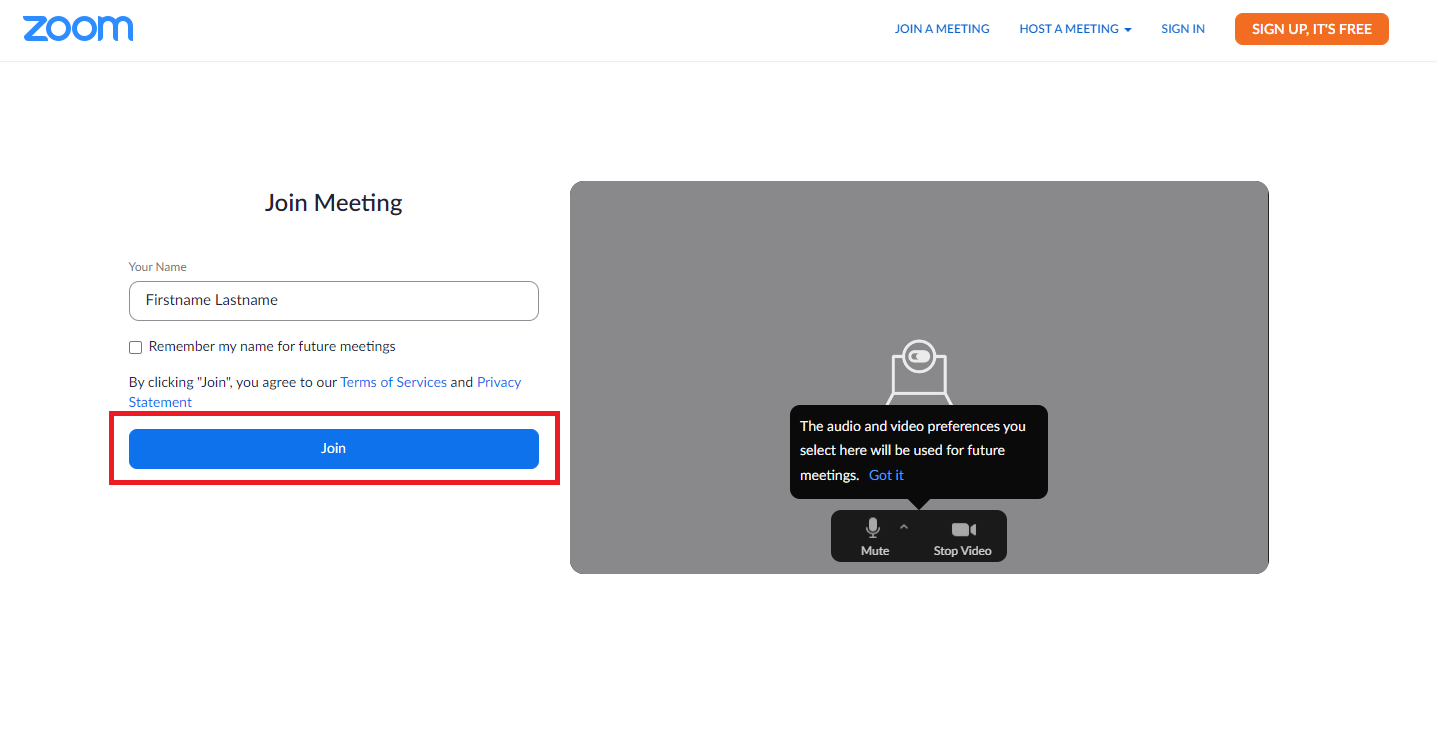Viewport: 1437px width, 750px height.
Task: Mute the microphone icon
Action: [873, 529]
